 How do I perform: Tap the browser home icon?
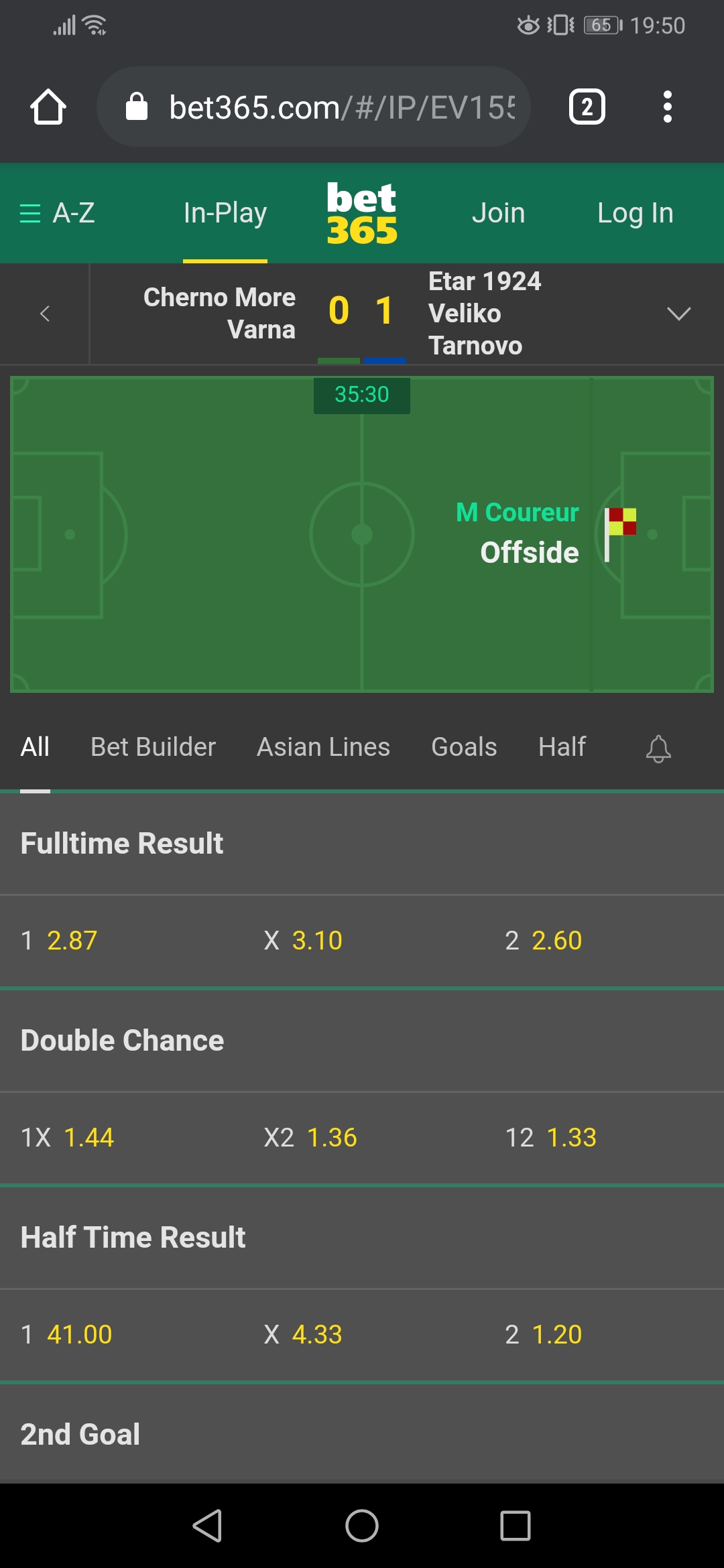[x=48, y=107]
